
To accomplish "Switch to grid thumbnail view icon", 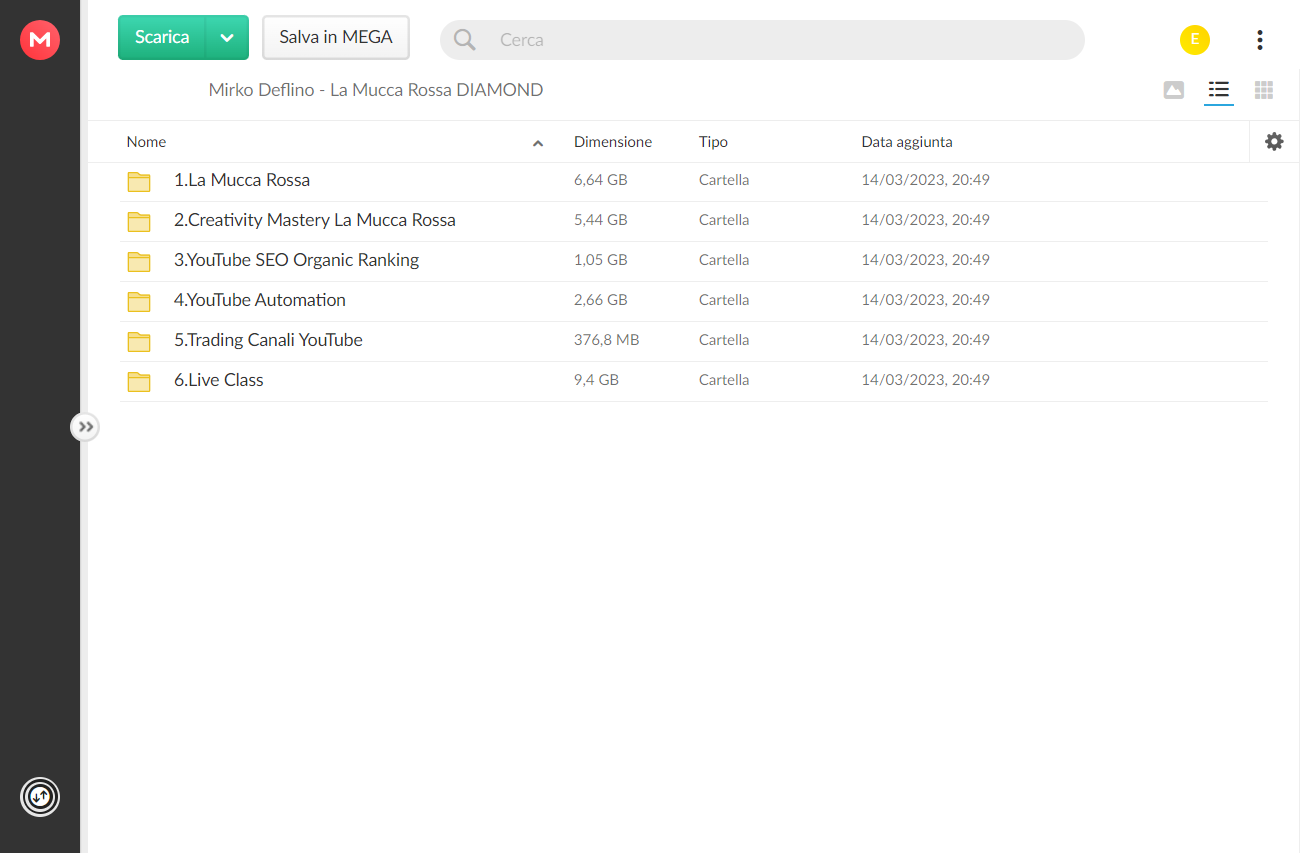I will pyautogui.click(x=1264, y=90).
